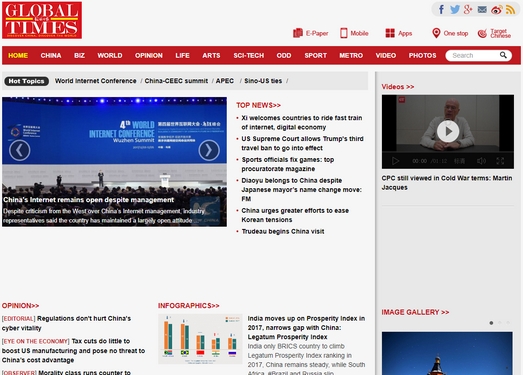Viewport: 523px width, 375px height.
Task: Select the first image gallery dot
Action: [491, 323]
